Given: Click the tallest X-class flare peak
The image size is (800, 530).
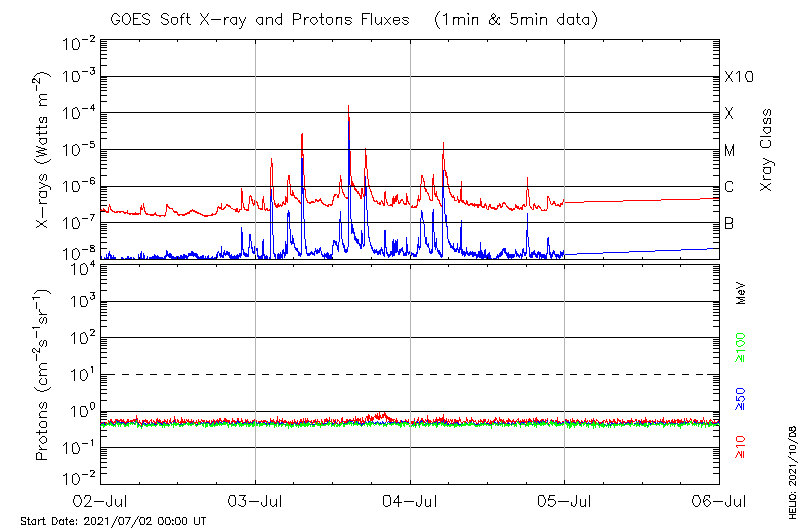Looking at the screenshot, I should coord(348,108).
